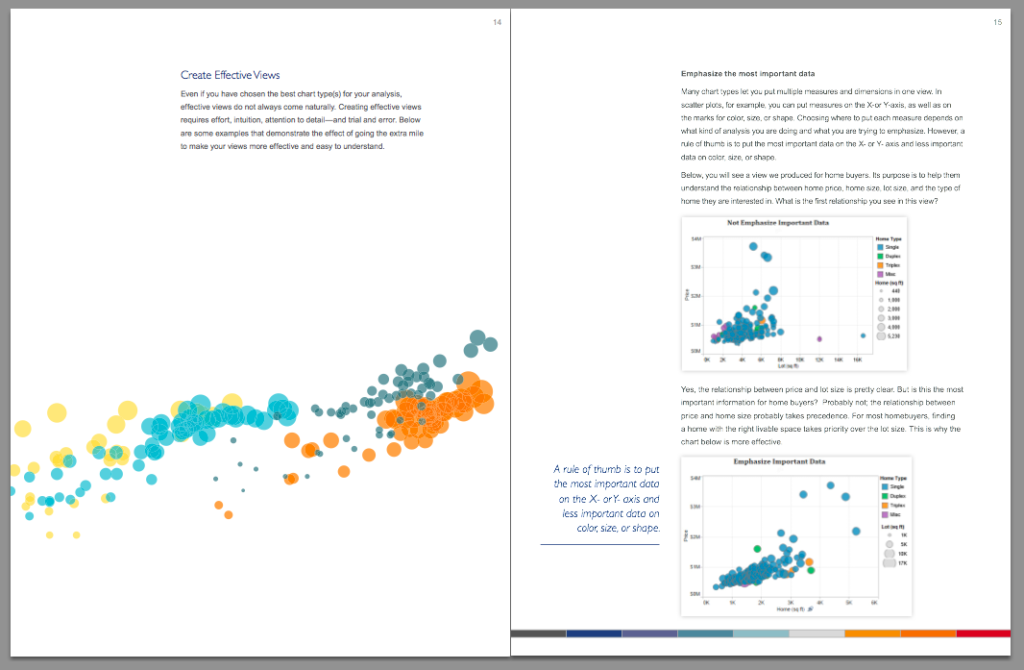The height and width of the screenshot is (670, 1024).
Task: Click the 17K lot size legend circle
Action: pos(889,563)
